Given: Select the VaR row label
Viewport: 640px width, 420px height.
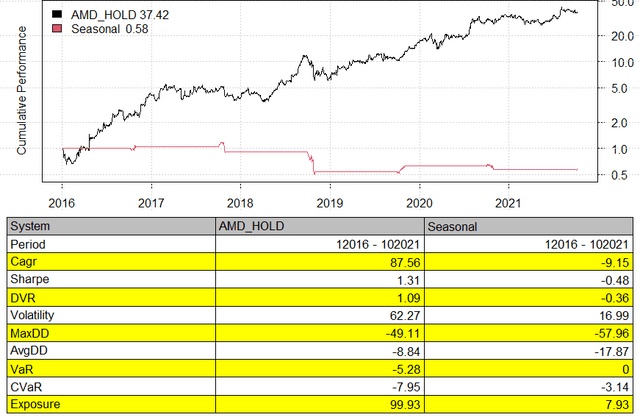Looking at the screenshot, I should (x=22, y=369).
